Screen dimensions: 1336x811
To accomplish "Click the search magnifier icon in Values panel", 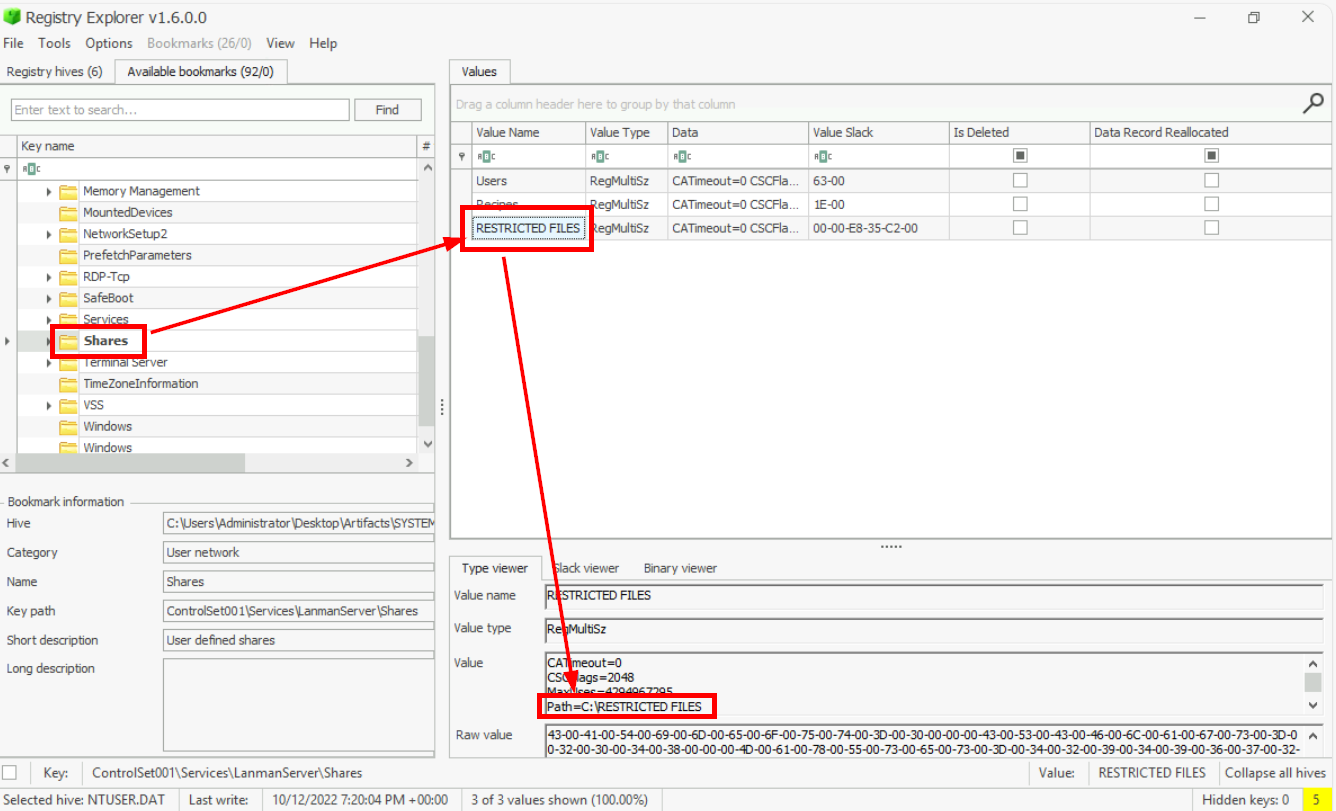I will 1313,103.
